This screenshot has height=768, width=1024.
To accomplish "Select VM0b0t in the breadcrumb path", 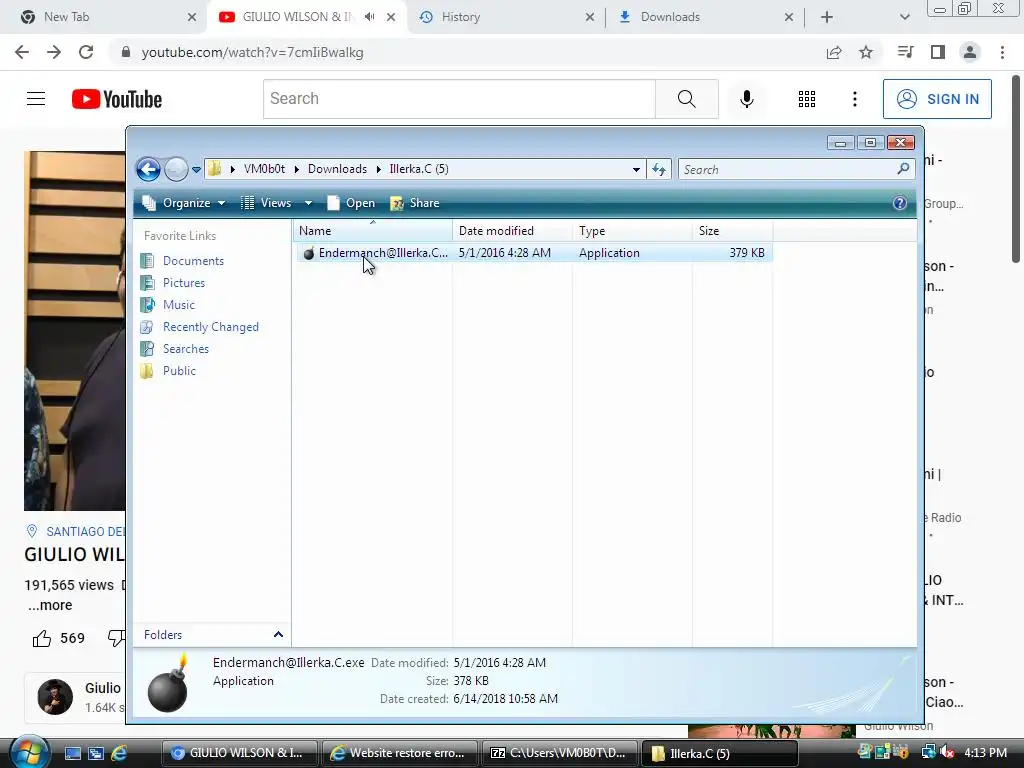I will coord(264,169).
